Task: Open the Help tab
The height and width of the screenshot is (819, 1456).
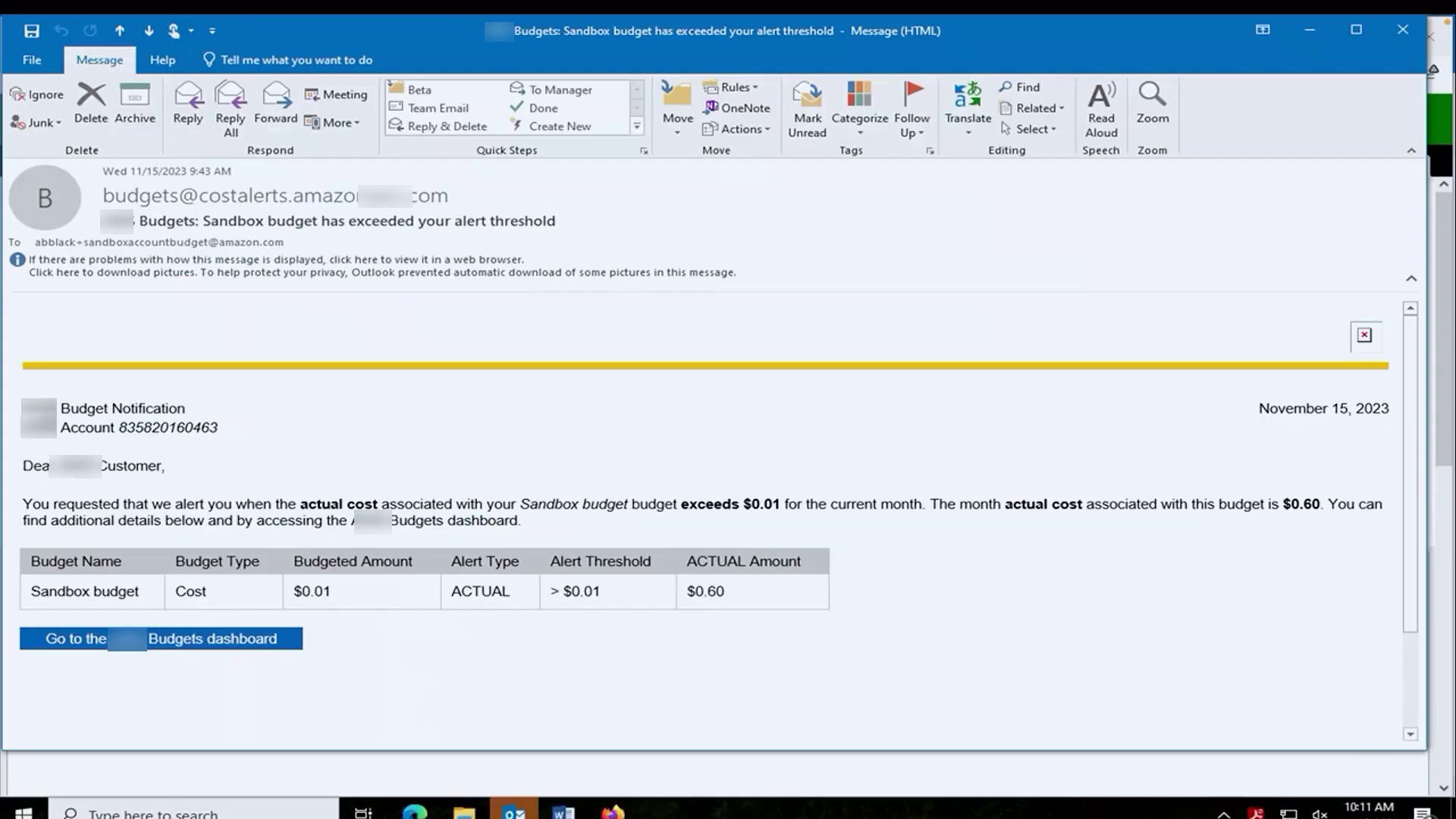Action: pyautogui.click(x=162, y=60)
